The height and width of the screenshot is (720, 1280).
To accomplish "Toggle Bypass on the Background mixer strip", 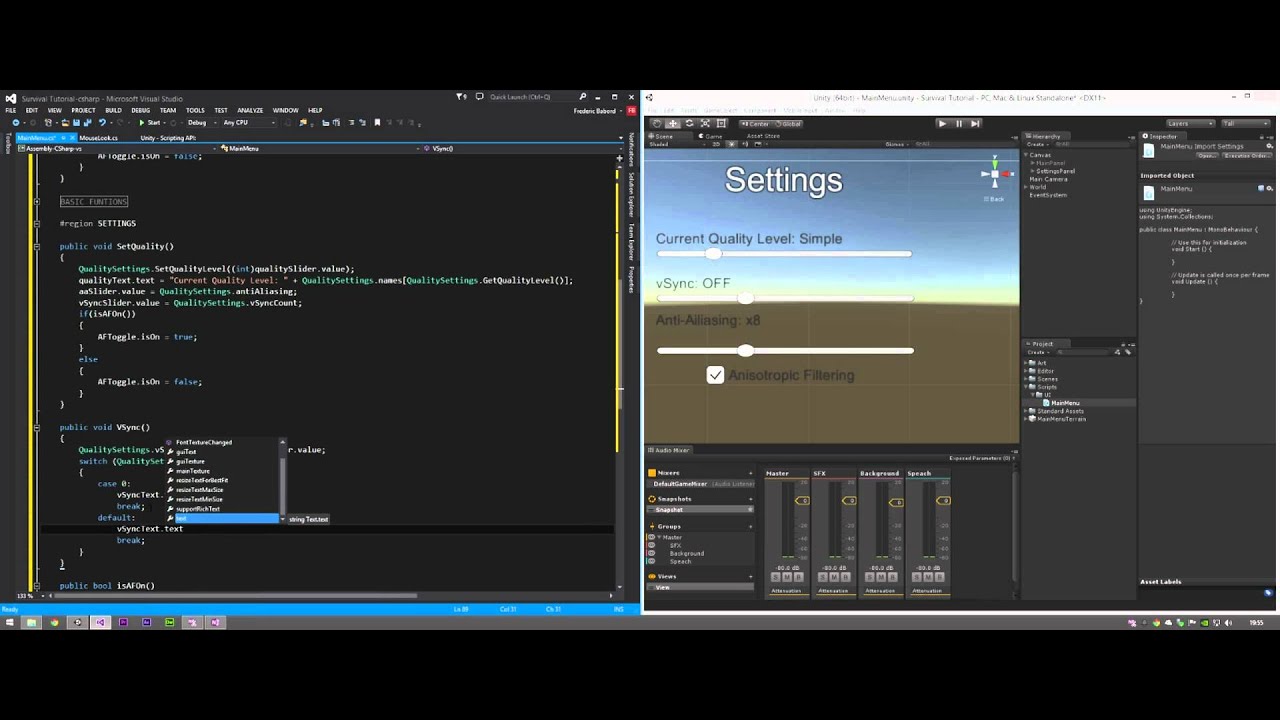I will click(891, 577).
